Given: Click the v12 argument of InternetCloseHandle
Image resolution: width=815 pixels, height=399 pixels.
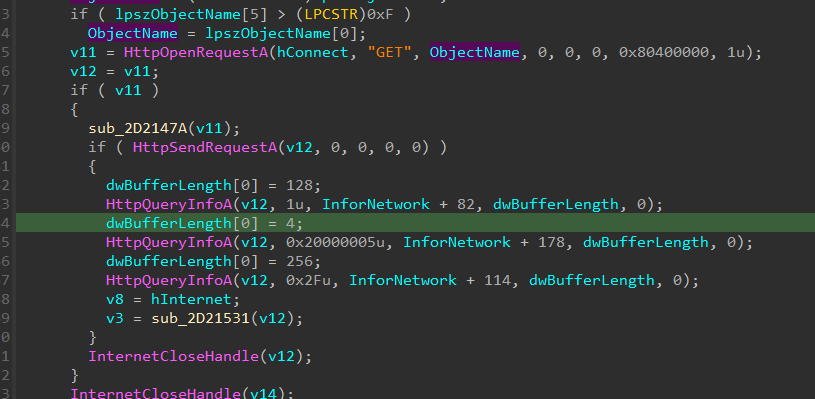Looking at the screenshot, I should 282,356.
